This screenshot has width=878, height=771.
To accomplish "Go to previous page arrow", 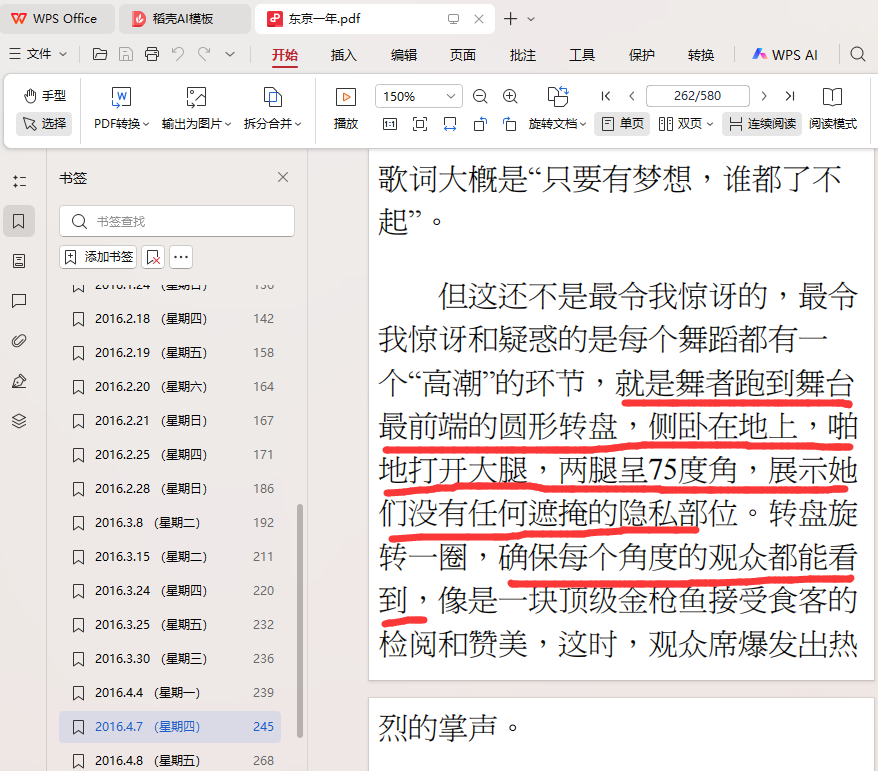I will click(x=632, y=96).
